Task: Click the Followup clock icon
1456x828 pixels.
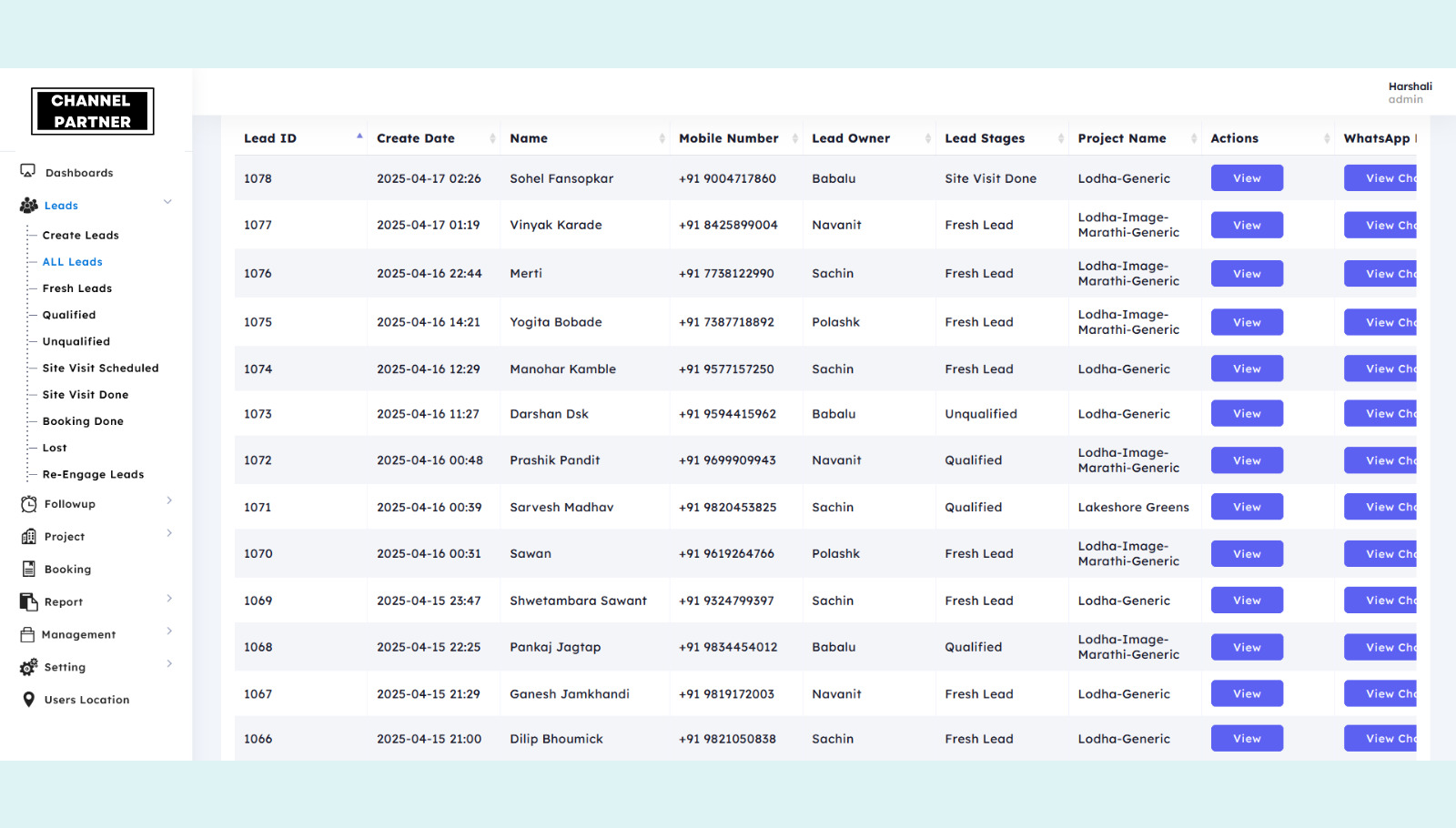Action: 28,504
